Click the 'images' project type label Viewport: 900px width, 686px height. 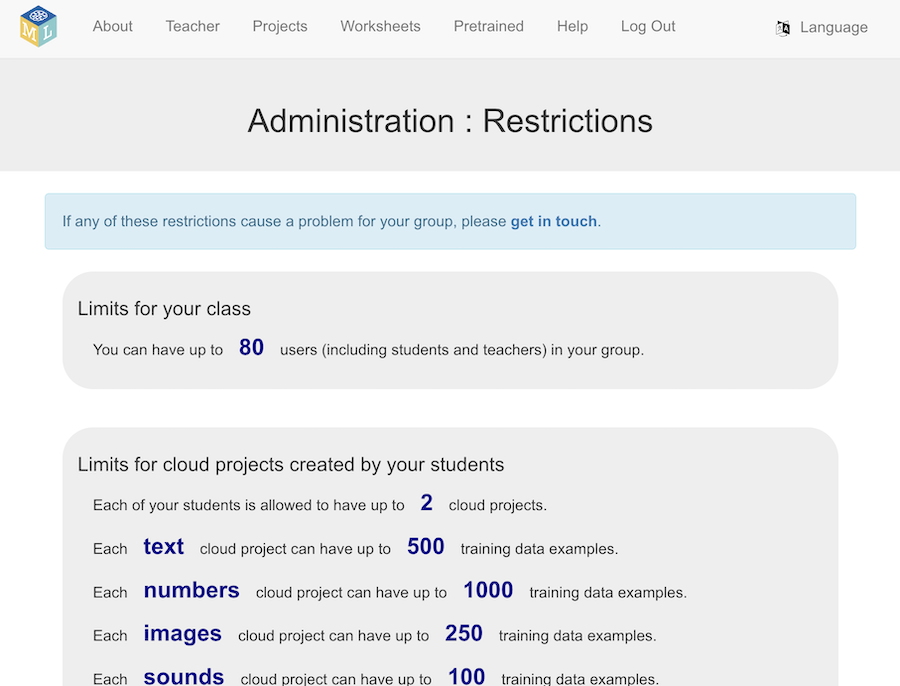click(183, 634)
